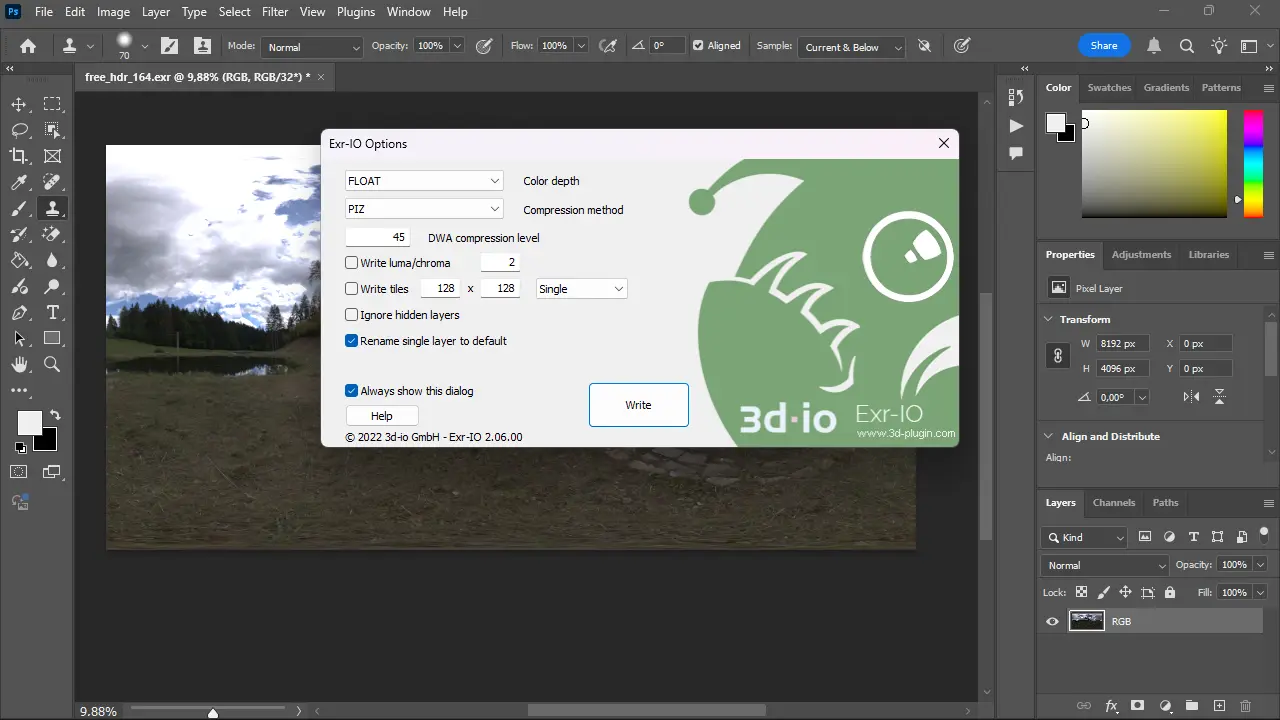
Task: Create new layer plus icon
Action: coord(1218,706)
